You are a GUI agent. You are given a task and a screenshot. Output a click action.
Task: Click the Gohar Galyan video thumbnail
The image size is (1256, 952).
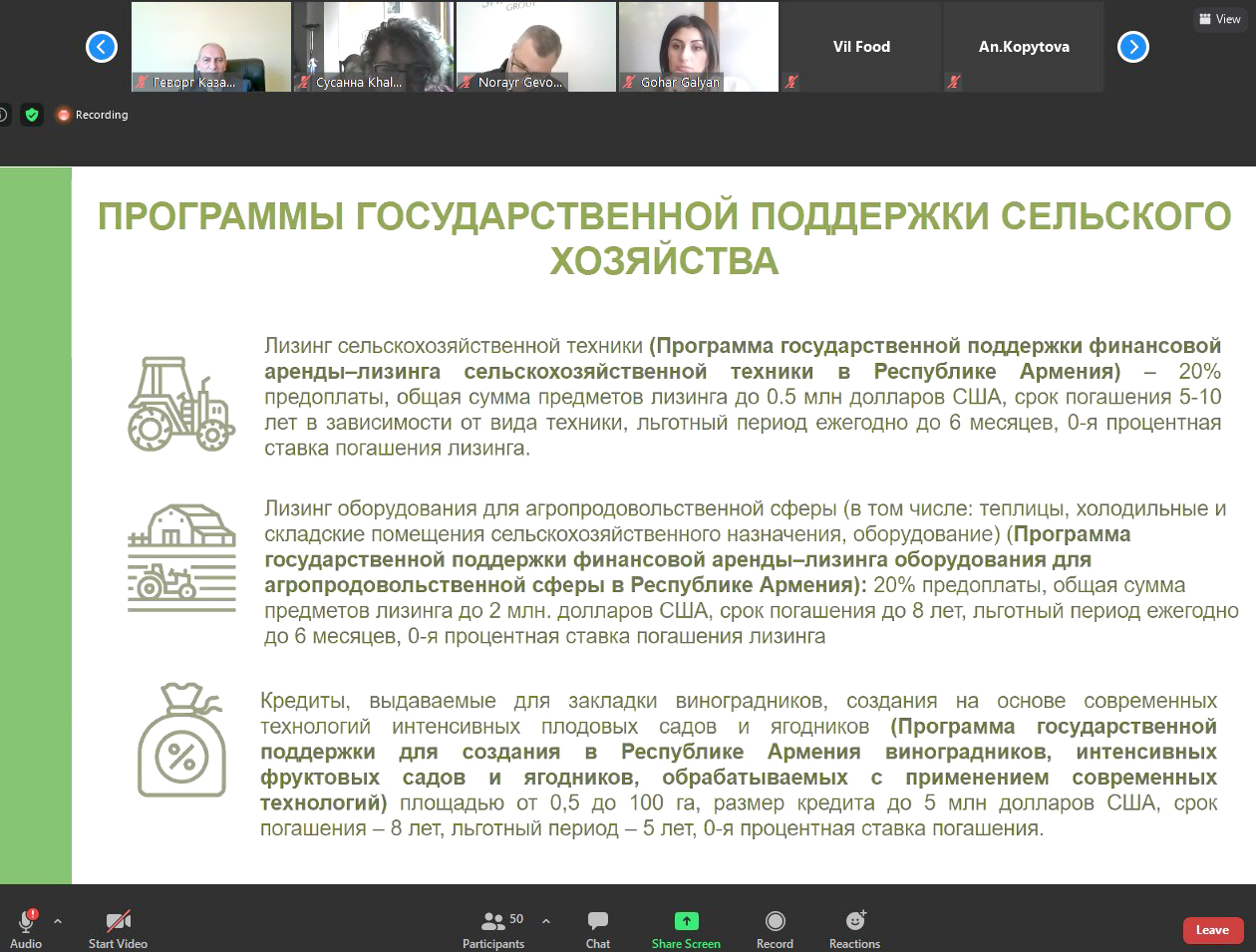click(x=698, y=47)
